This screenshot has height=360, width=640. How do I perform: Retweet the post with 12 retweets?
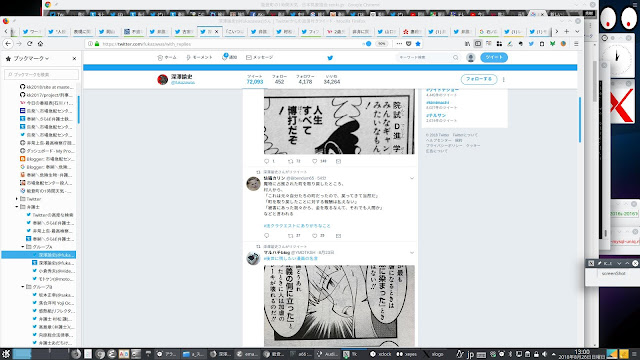(291, 161)
